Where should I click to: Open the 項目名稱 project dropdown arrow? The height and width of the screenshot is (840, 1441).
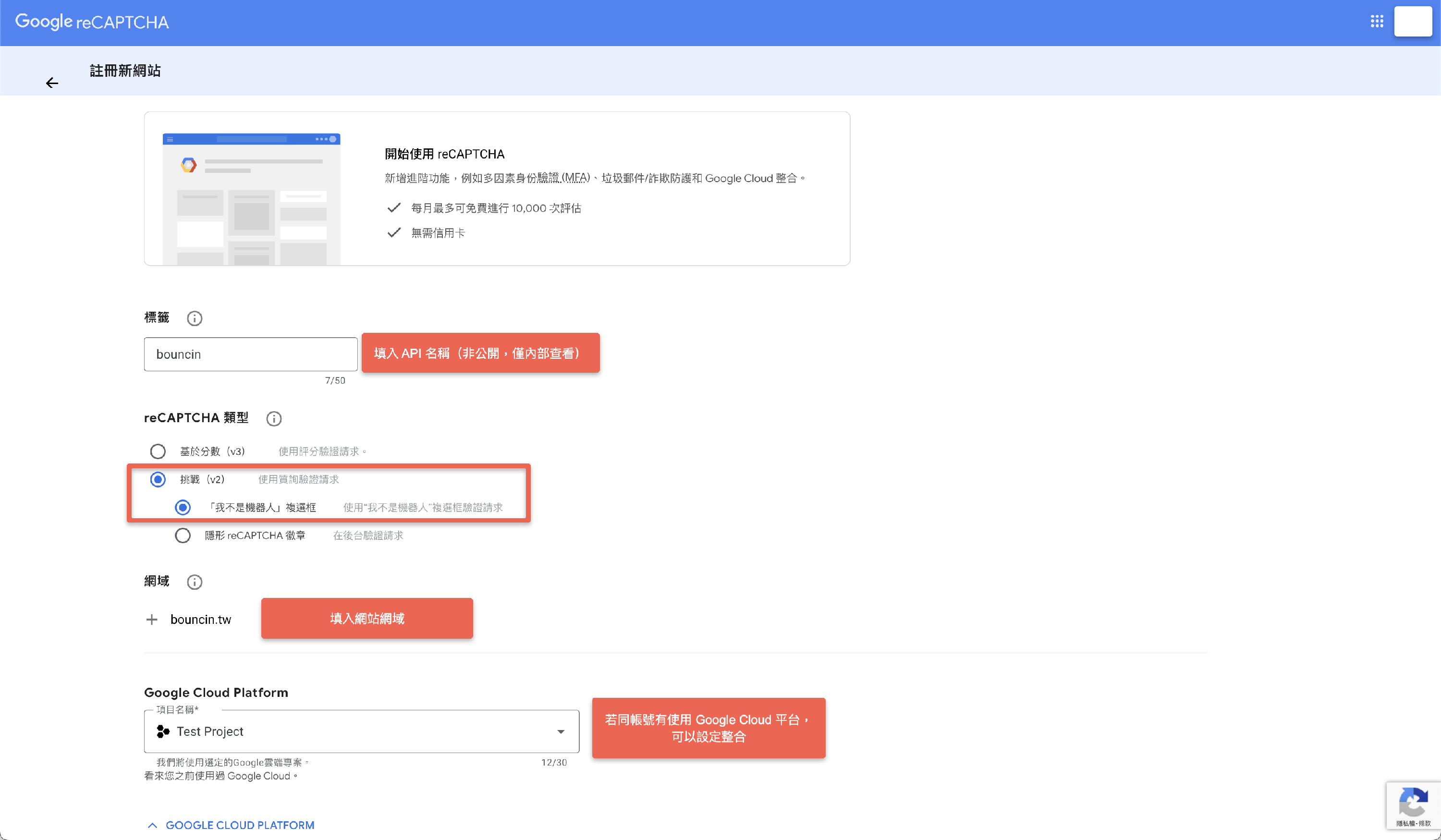coord(561,731)
